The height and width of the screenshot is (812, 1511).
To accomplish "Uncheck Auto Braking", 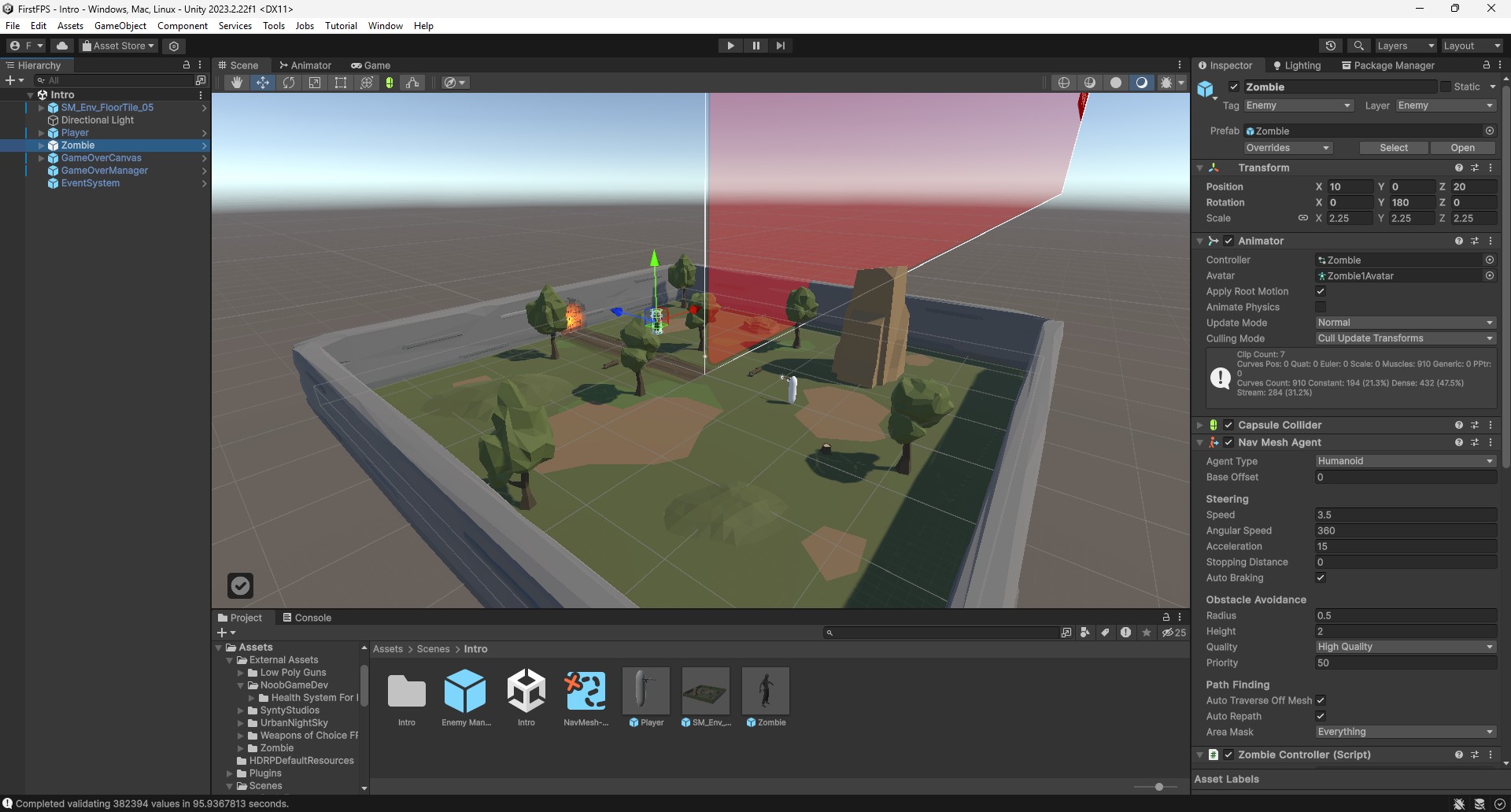I will coord(1321,578).
